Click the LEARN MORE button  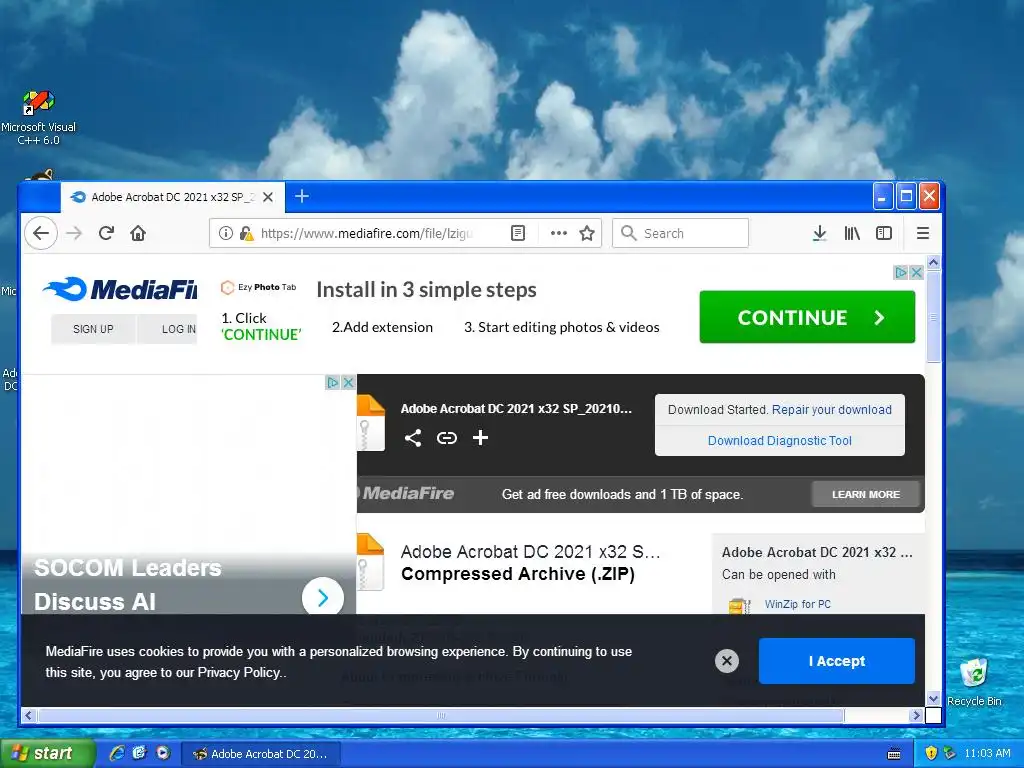click(x=866, y=494)
